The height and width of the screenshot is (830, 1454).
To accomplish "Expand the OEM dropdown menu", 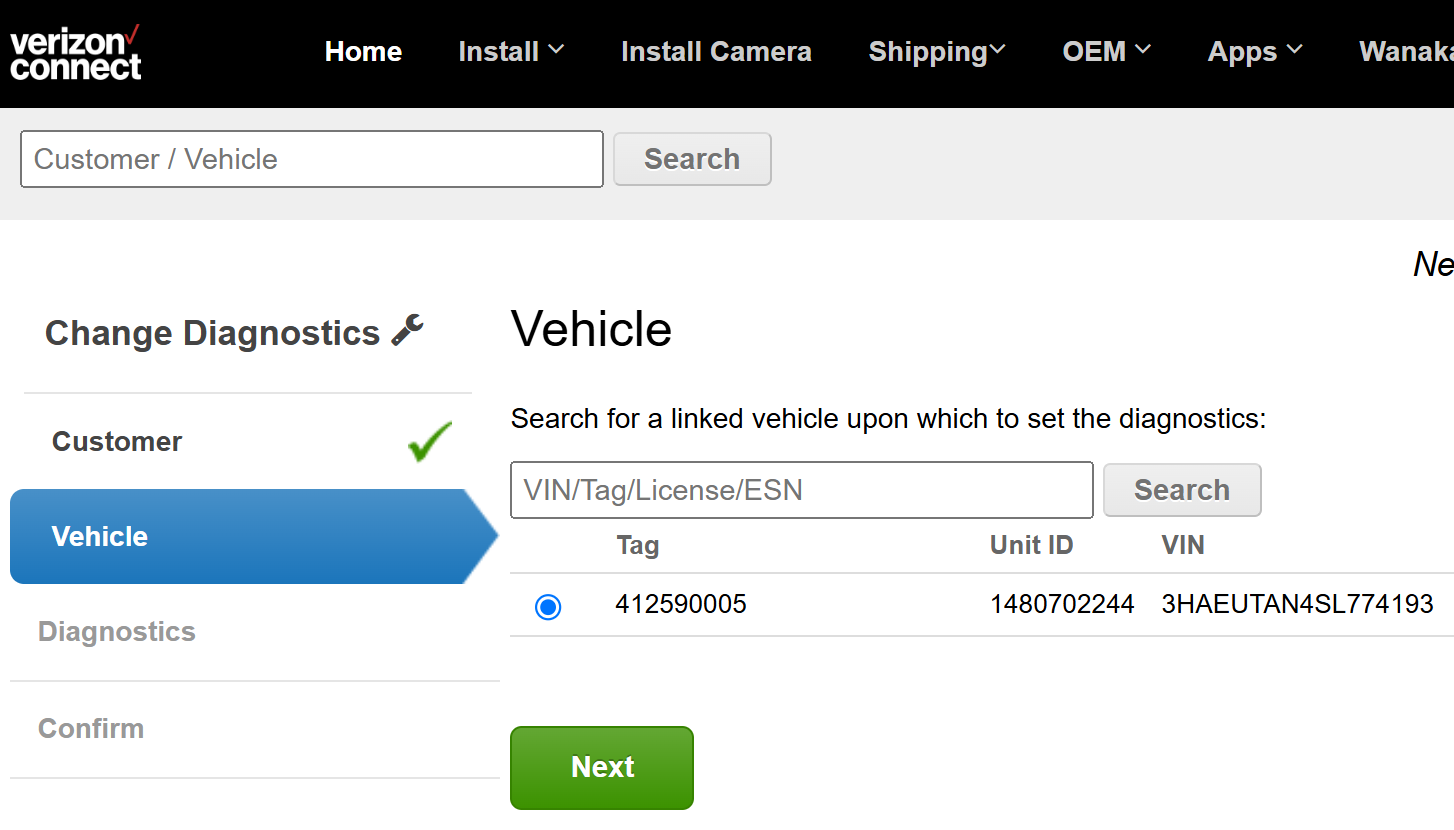I will (1106, 52).
